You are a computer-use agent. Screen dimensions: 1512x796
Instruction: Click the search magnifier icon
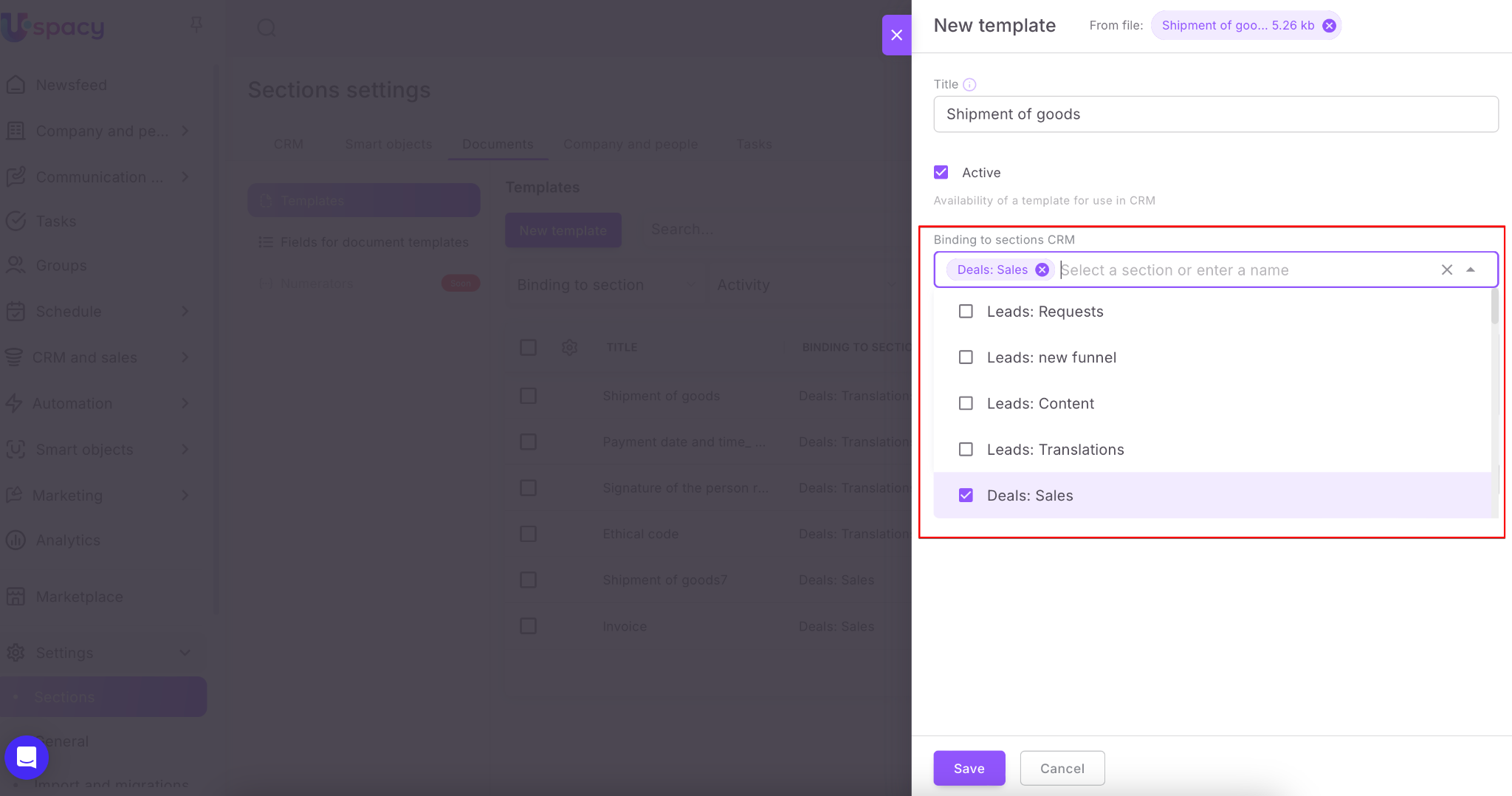tap(266, 28)
